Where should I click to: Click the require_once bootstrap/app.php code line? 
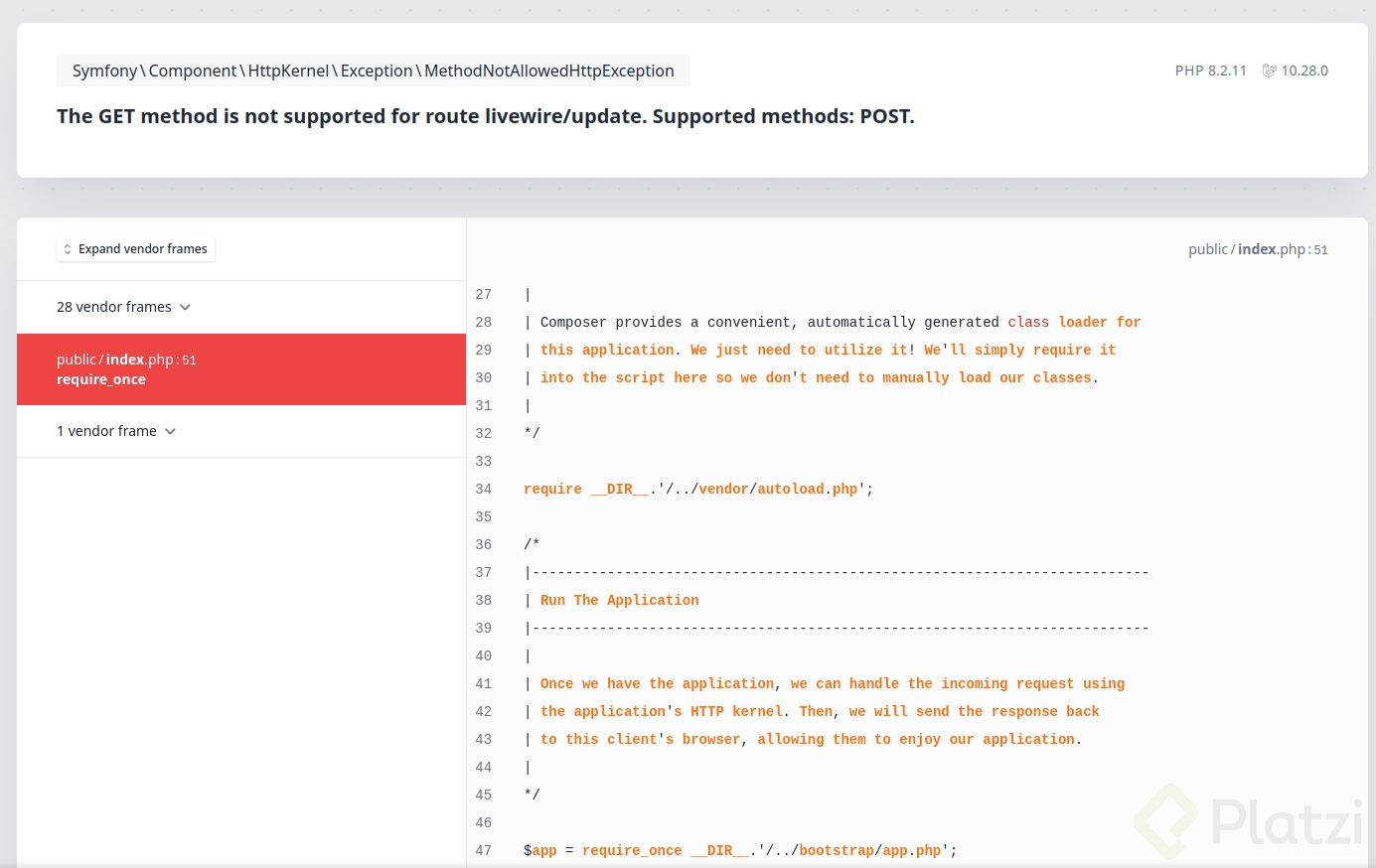pos(739,850)
